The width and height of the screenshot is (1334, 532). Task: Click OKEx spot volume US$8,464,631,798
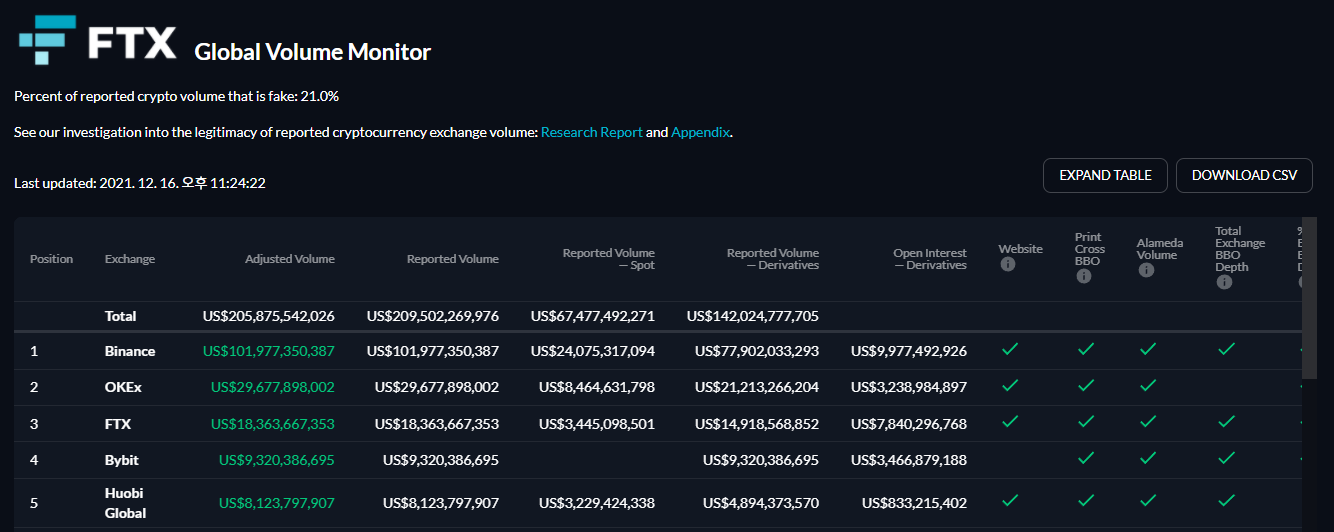(x=597, y=387)
